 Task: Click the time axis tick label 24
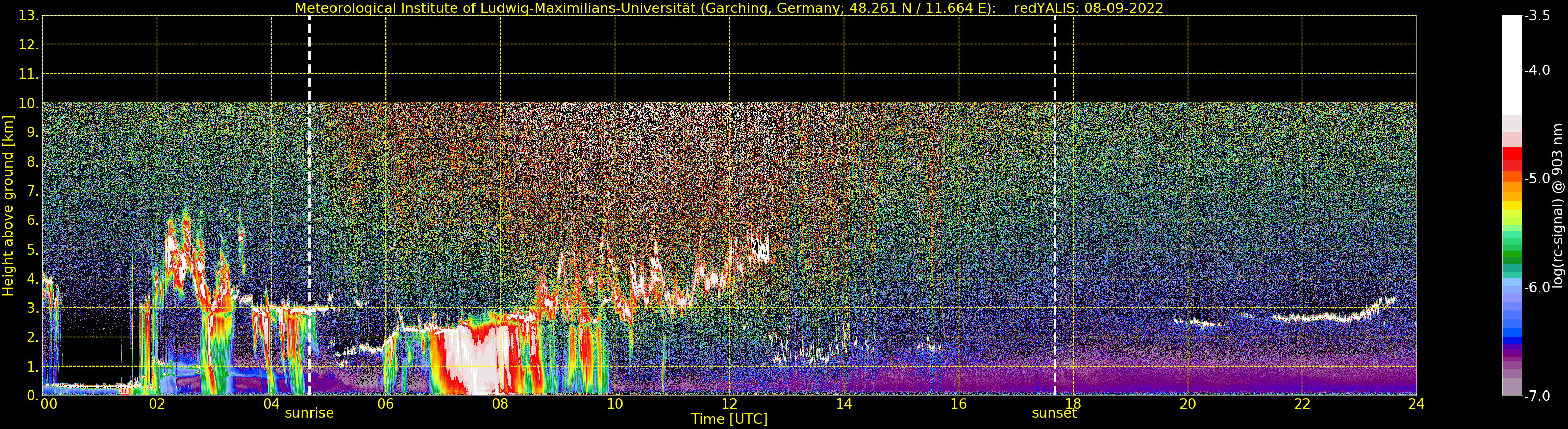coord(1416,404)
